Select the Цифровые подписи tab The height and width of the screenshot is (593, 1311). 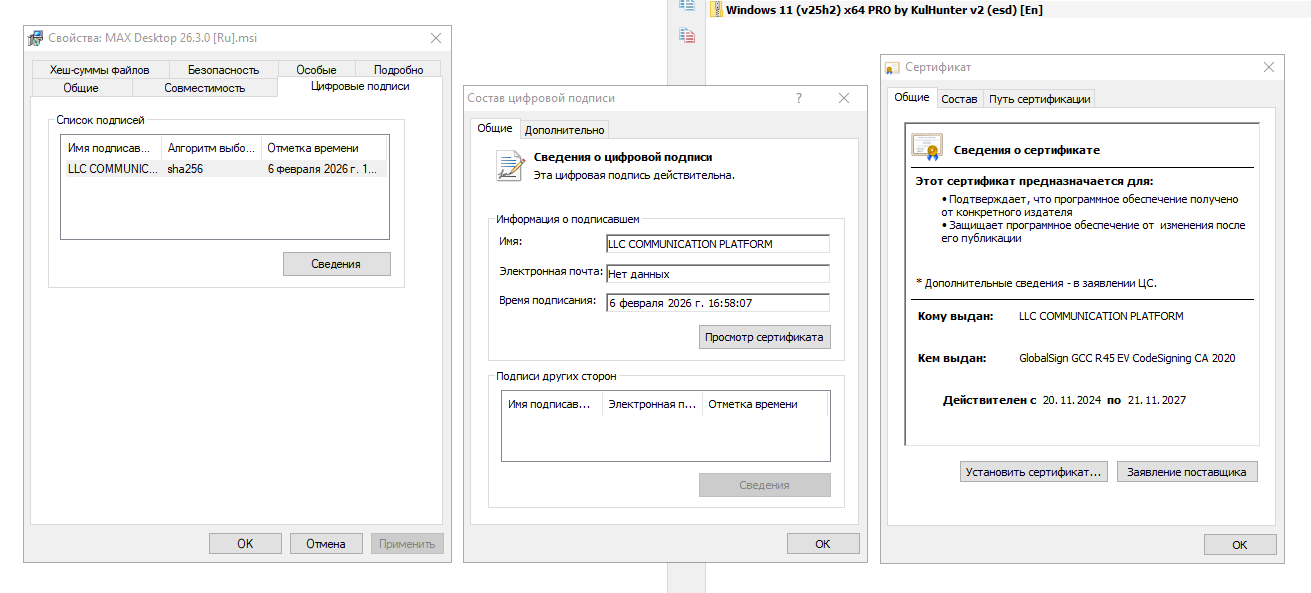tap(360, 86)
